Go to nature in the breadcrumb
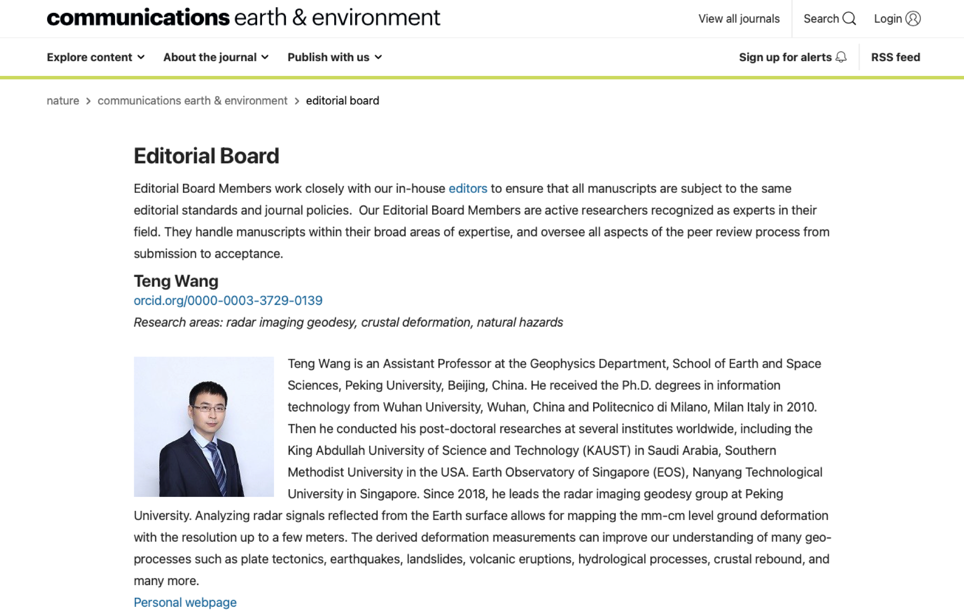The height and width of the screenshot is (611, 964). point(63,101)
